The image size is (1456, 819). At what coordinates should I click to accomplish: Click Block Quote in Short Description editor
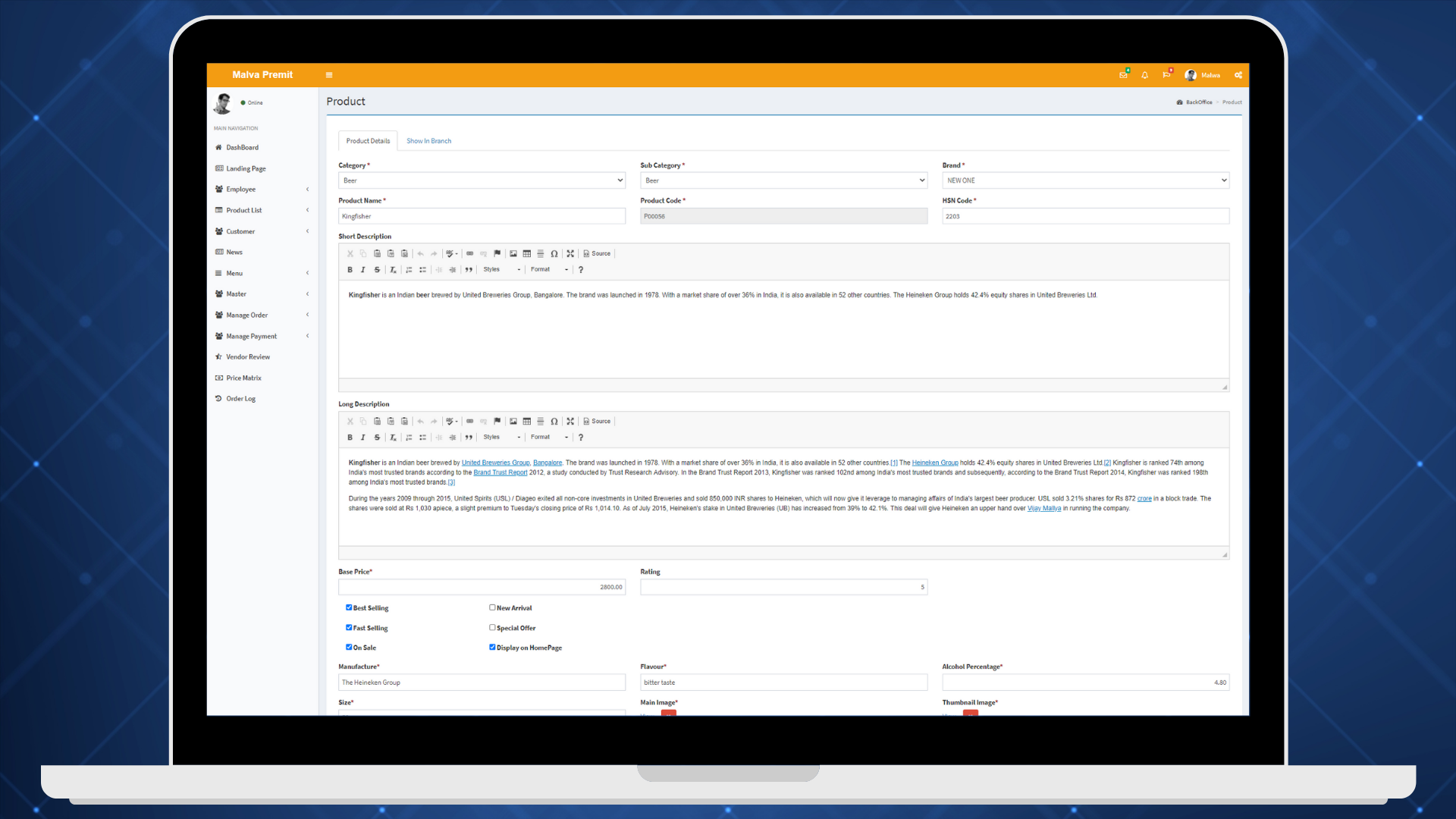tap(469, 270)
